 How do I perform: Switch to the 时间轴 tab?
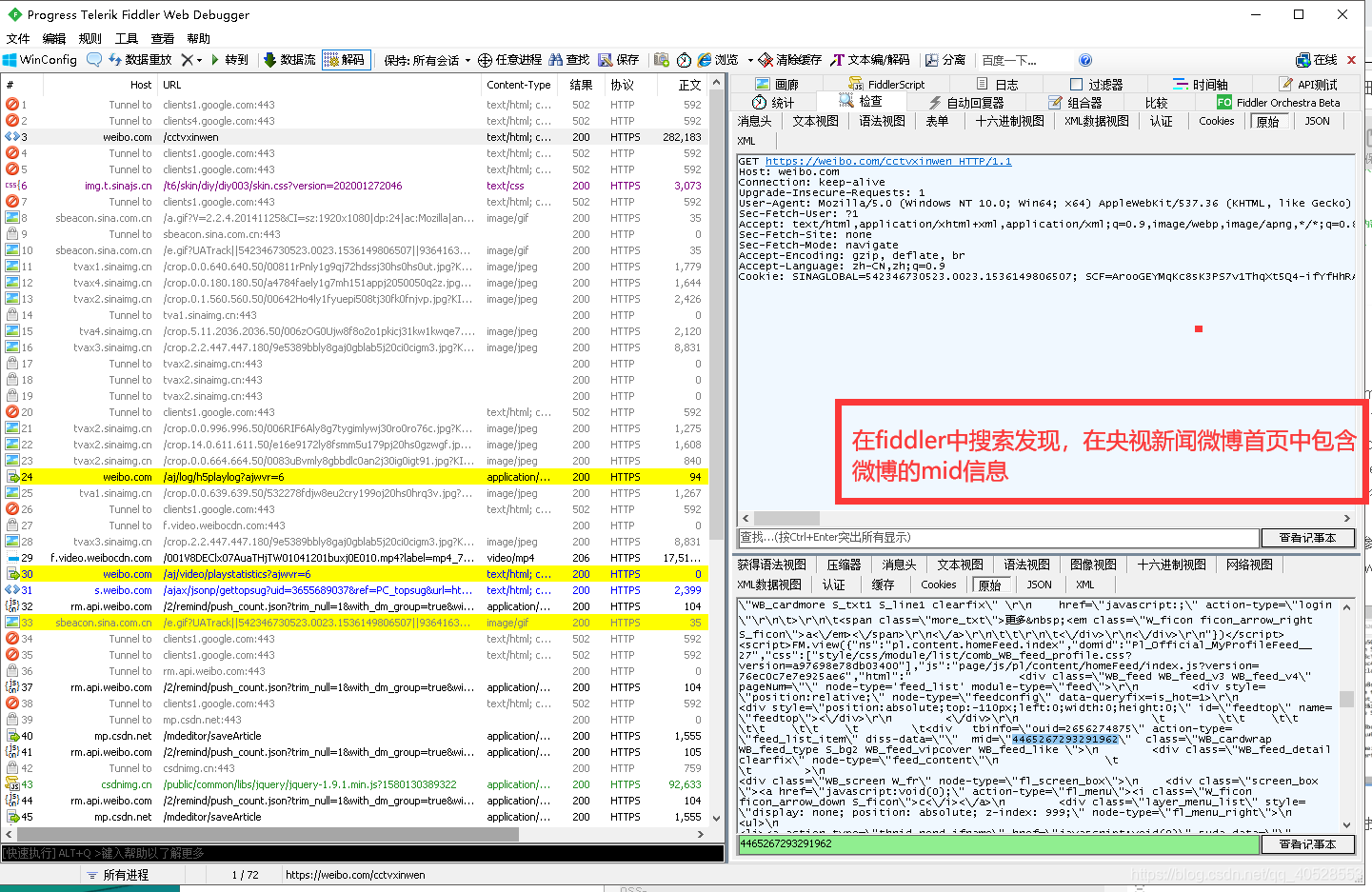coord(1201,84)
